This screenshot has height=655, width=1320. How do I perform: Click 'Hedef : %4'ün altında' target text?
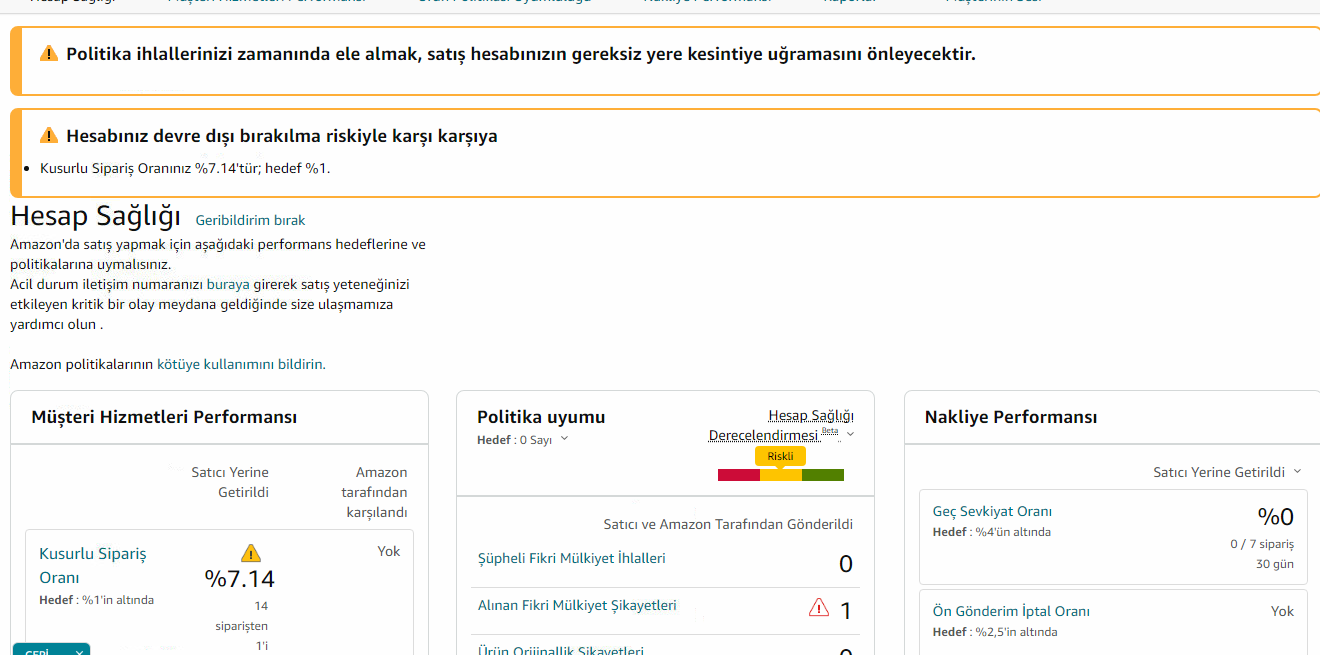pyautogui.click(x=992, y=532)
